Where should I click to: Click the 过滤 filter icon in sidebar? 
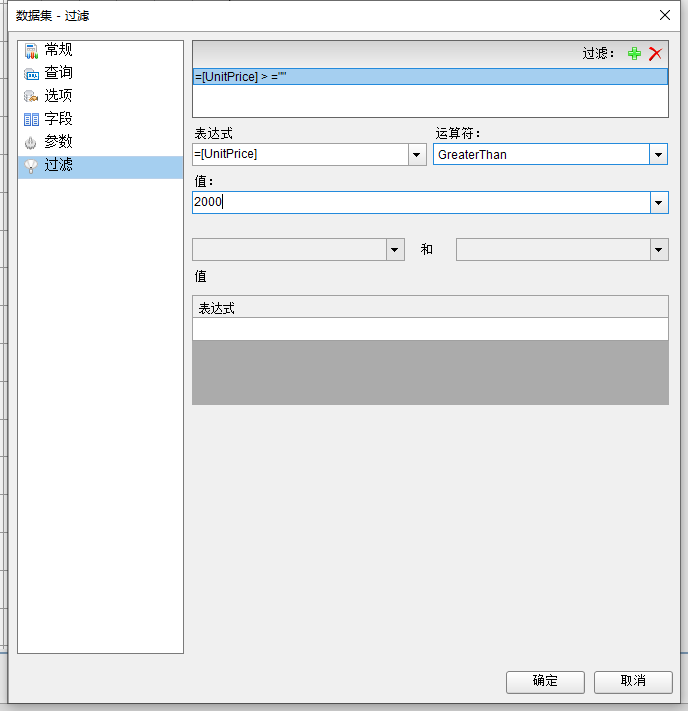tap(31, 165)
